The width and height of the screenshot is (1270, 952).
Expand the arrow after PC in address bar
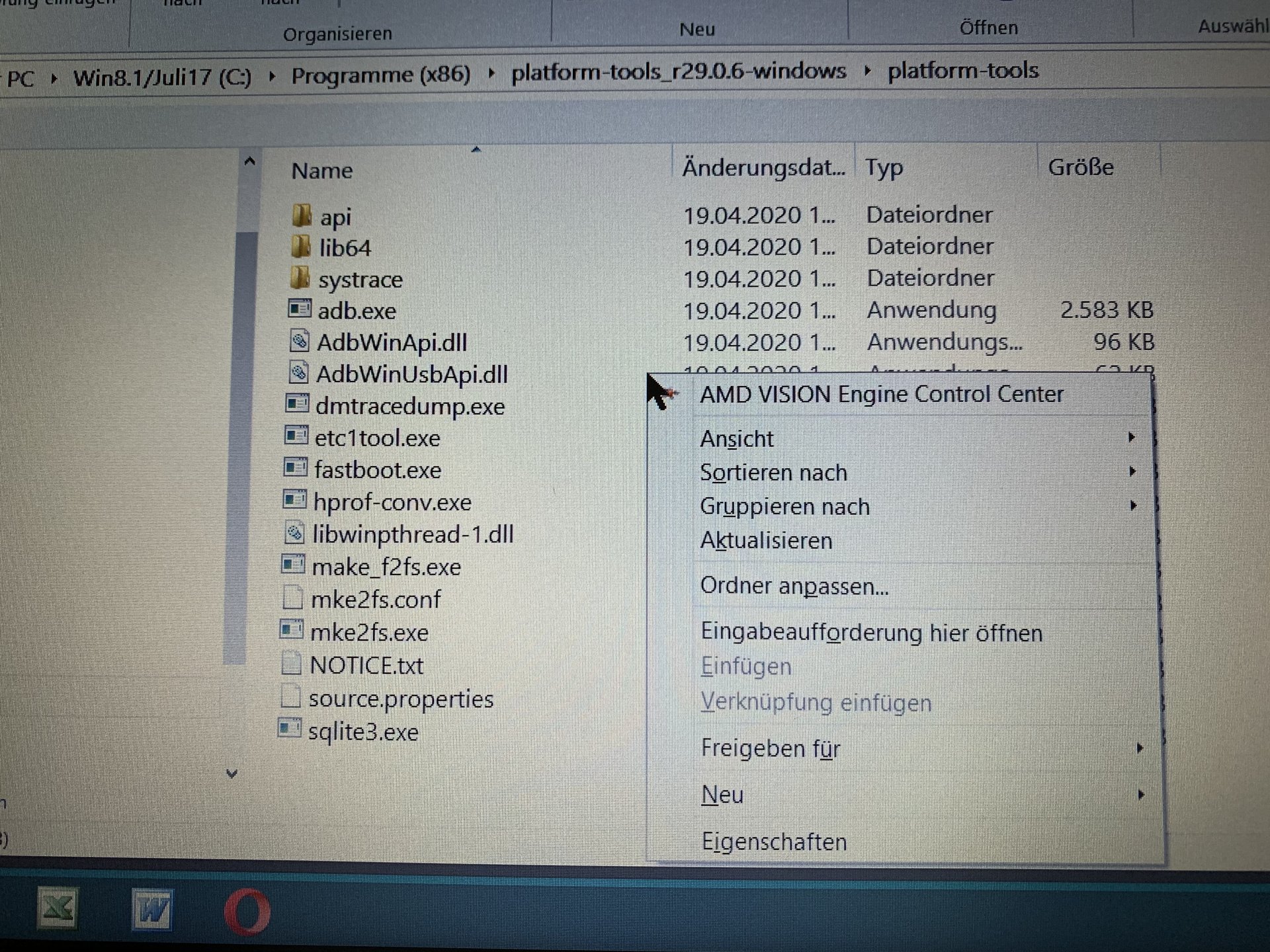pos(54,79)
